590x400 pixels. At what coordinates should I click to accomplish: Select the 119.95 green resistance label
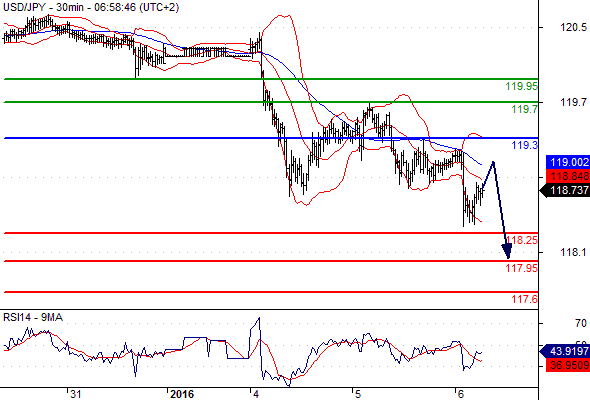[x=522, y=86]
